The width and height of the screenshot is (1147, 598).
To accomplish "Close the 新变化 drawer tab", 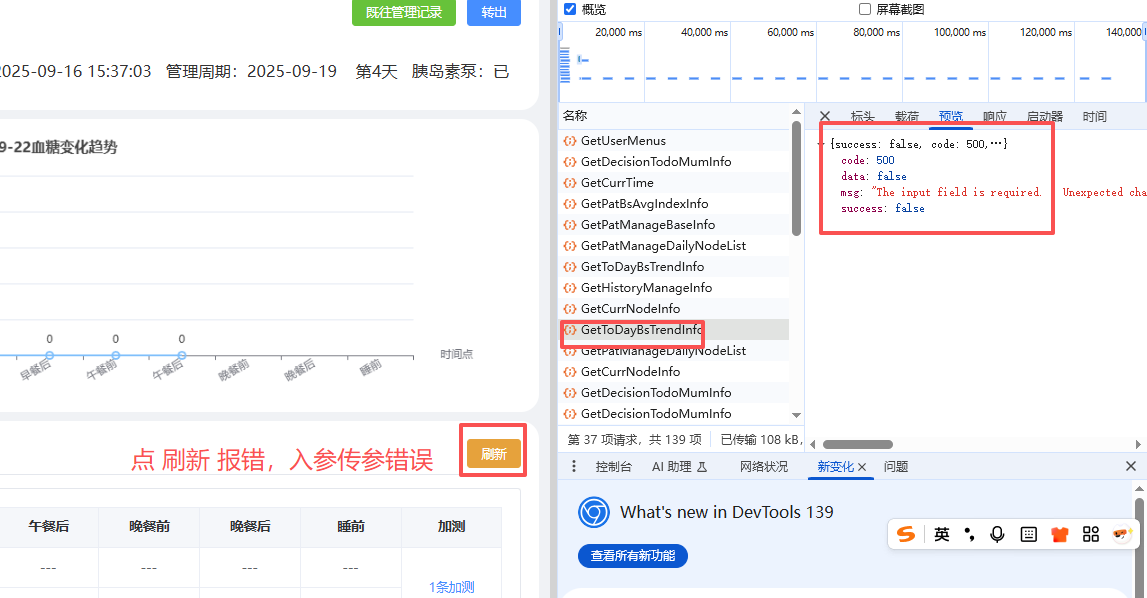I will (862, 467).
